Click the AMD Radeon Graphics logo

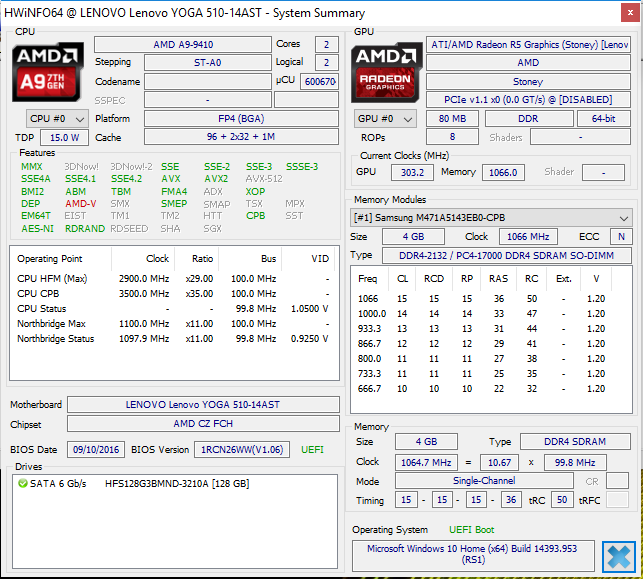click(387, 72)
